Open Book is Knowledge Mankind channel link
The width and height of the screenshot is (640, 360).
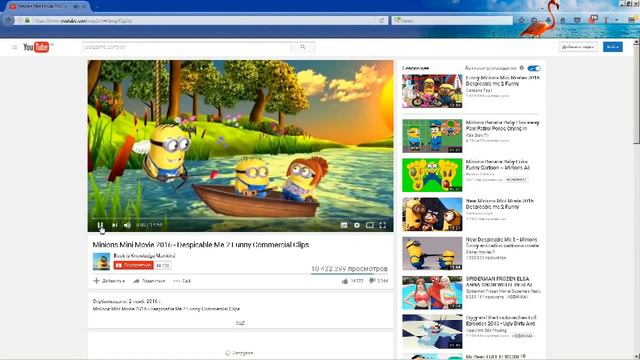(x=144, y=256)
